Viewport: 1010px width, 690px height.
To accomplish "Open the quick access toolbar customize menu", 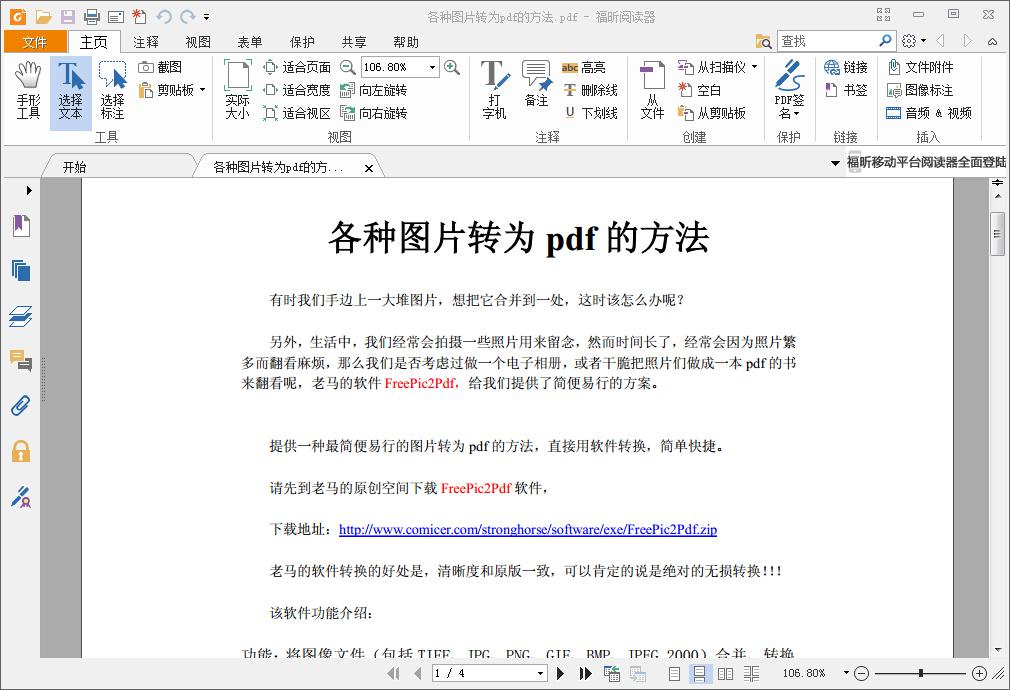I will 206,17.
